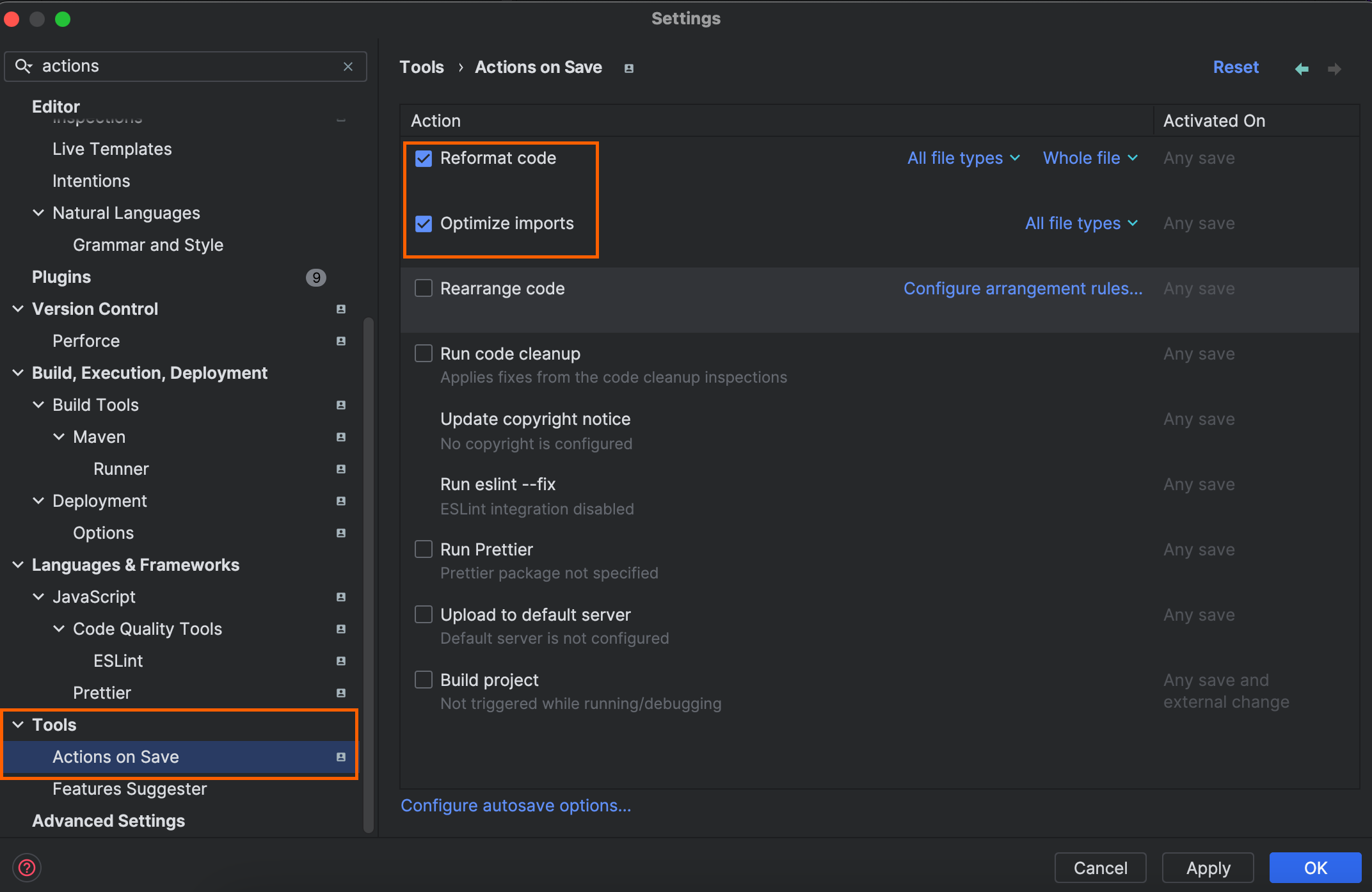1372x892 pixels.
Task: Uncheck the Reformat code checkbox
Action: tap(424, 159)
